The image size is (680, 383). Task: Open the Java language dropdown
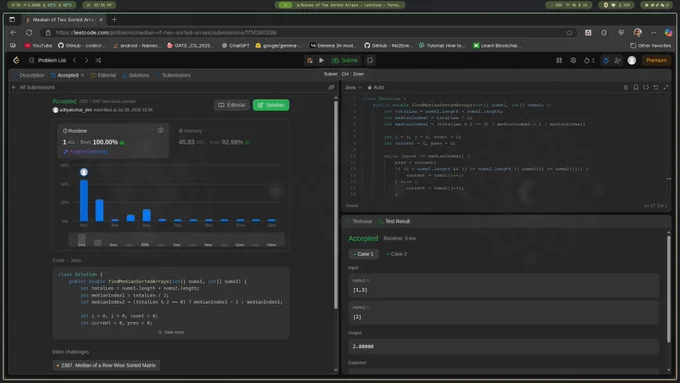point(353,87)
